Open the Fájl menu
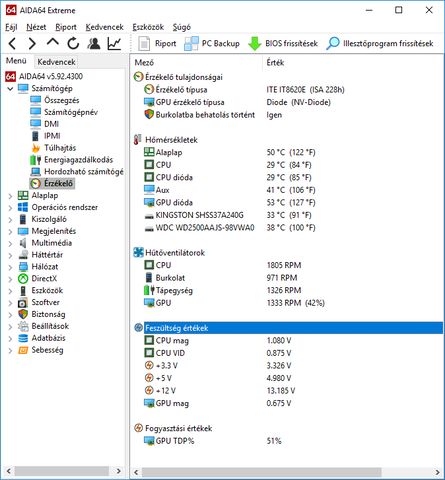Image resolution: width=445 pixels, height=480 pixels. click(11, 27)
